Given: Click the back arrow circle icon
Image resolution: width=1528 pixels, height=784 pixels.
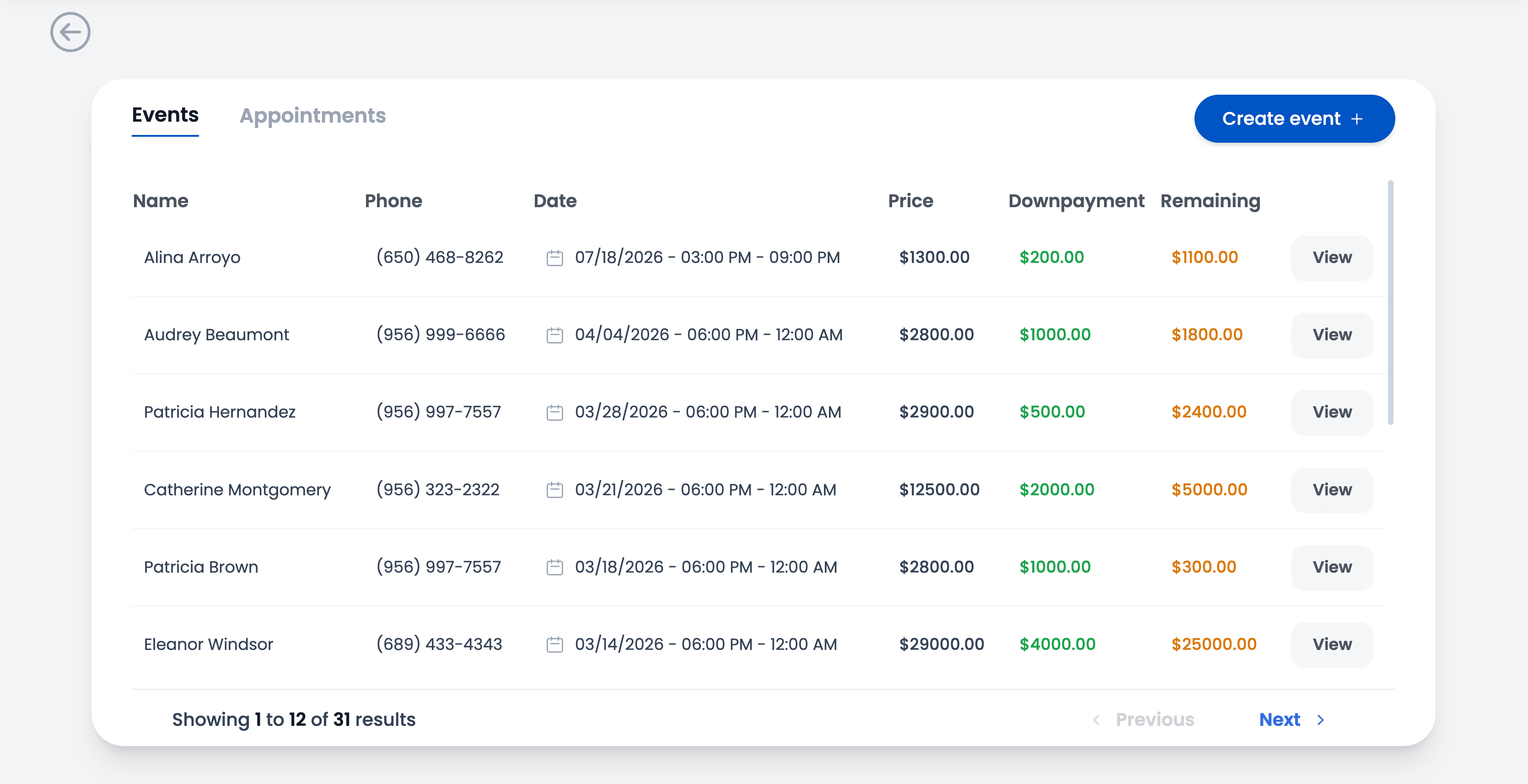Looking at the screenshot, I should pyautogui.click(x=70, y=32).
